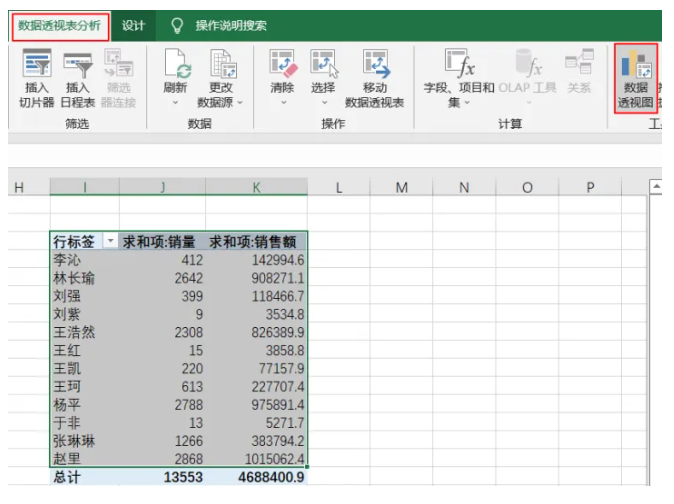Select the total cell 13553
This screenshot has height=504, width=674.
[162, 477]
